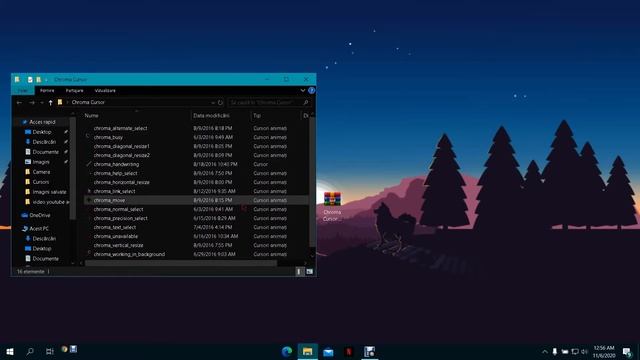Open Camera folder in navigation pane
This screenshot has height=360, width=640.
point(41,172)
